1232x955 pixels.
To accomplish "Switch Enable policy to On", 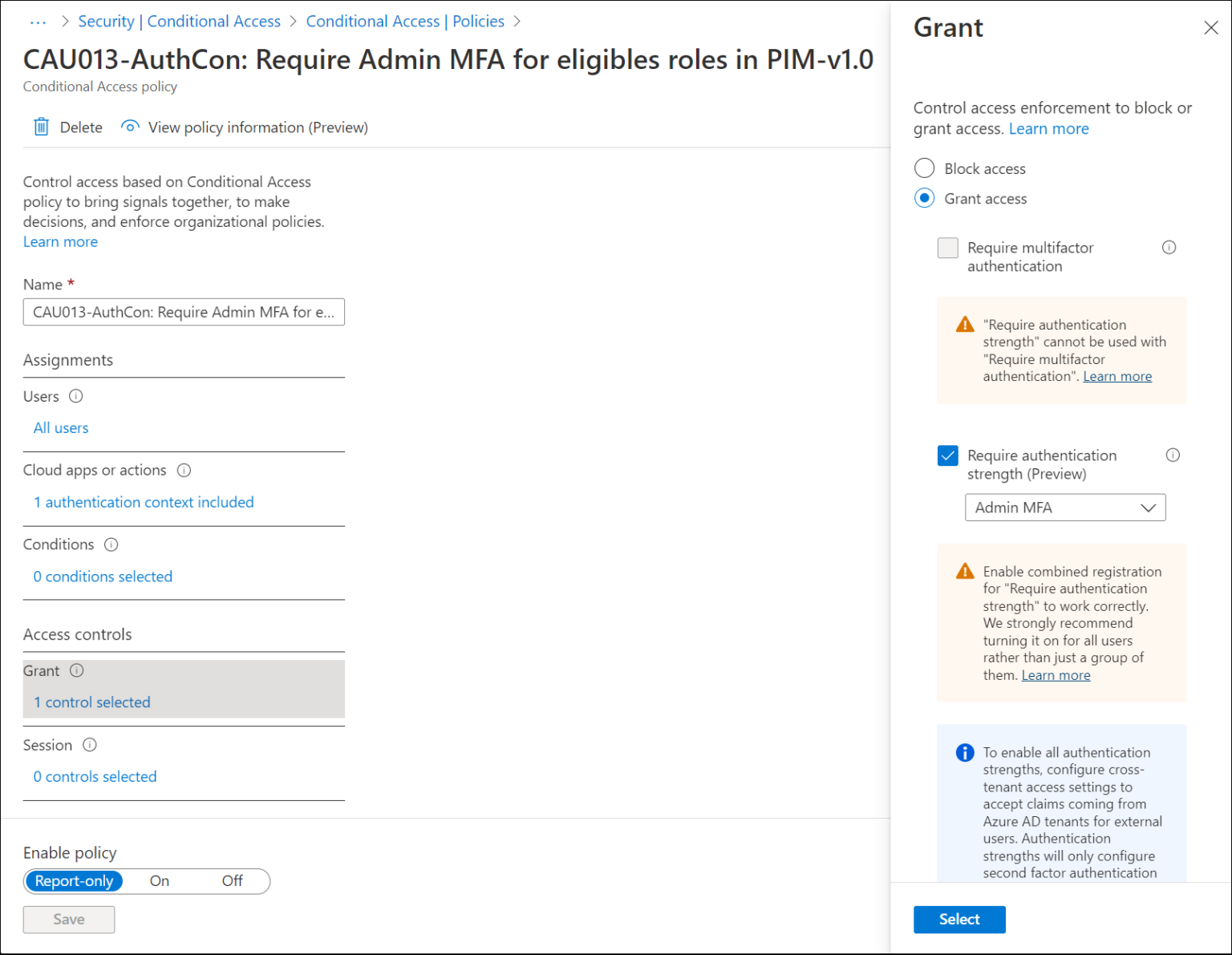I will click(159, 880).
